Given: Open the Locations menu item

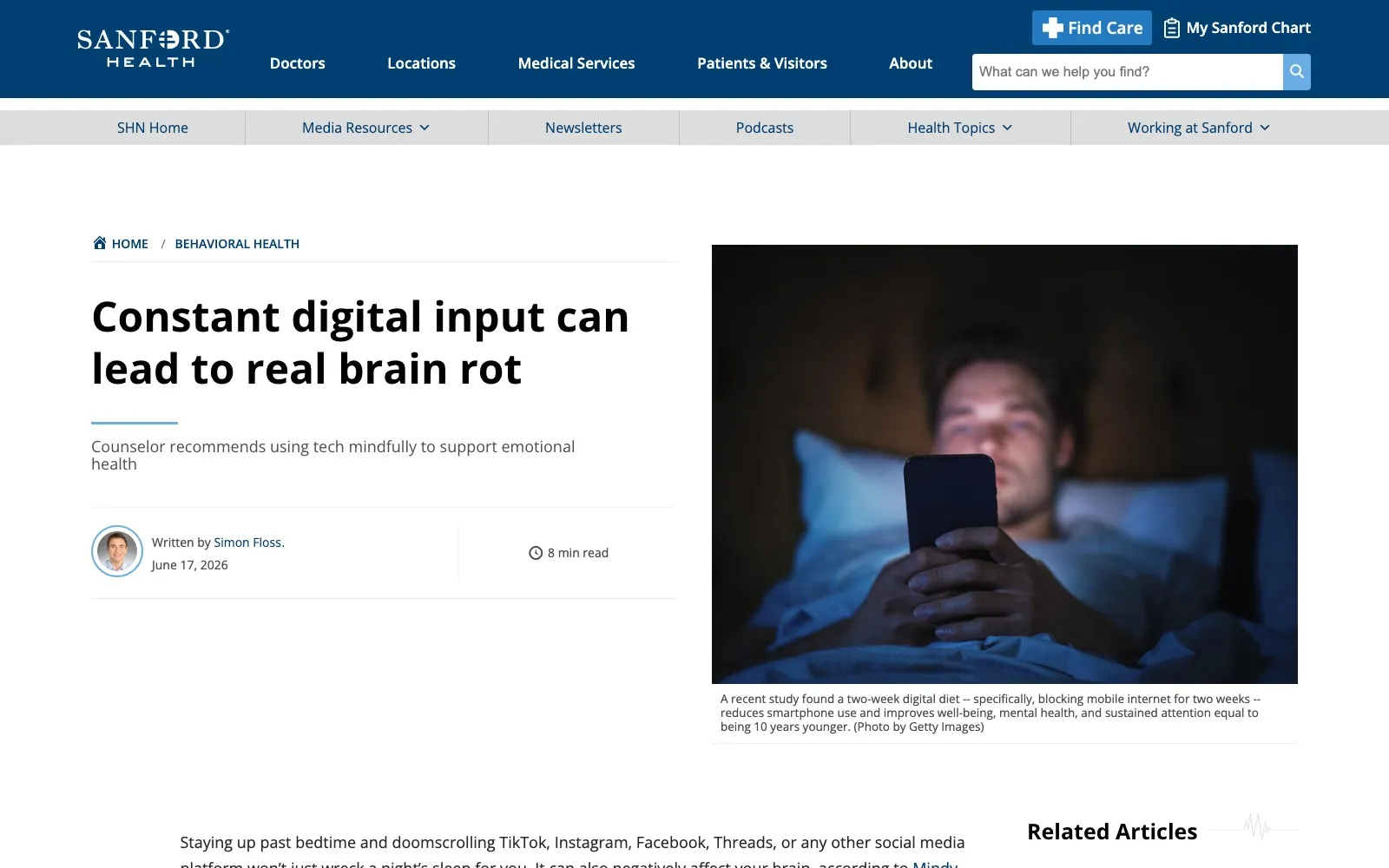Looking at the screenshot, I should 421,63.
